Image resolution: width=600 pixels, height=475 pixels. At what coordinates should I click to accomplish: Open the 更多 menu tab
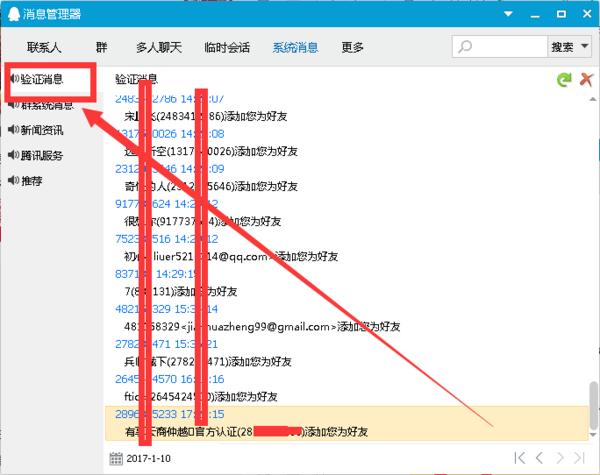pyautogui.click(x=352, y=47)
